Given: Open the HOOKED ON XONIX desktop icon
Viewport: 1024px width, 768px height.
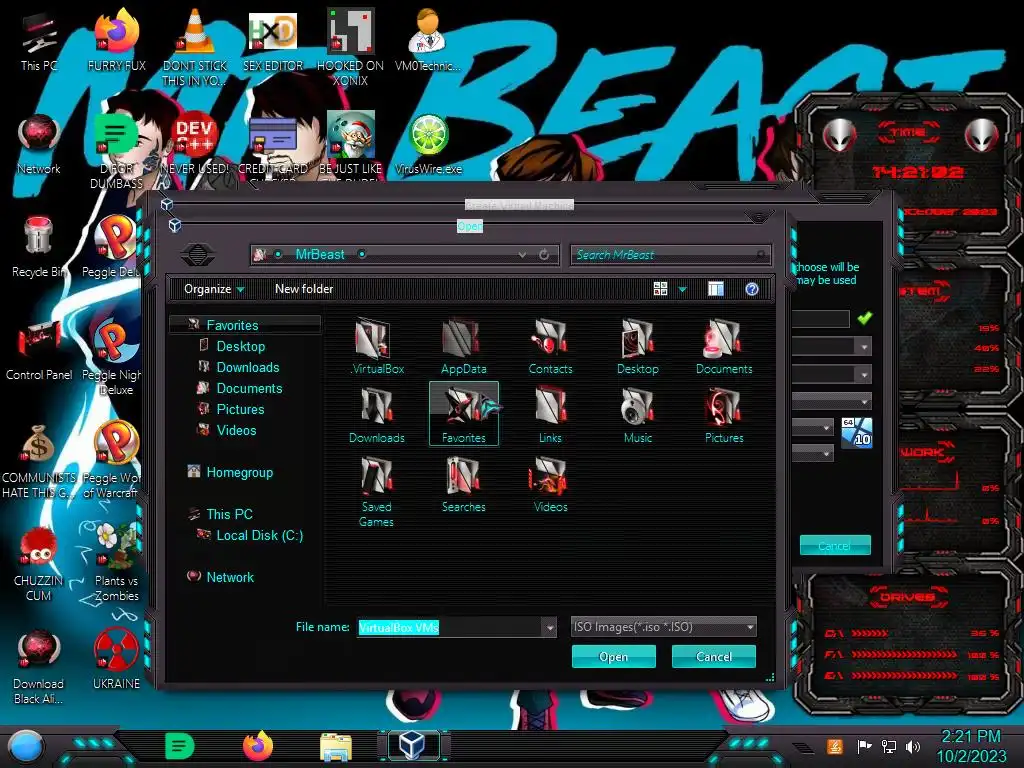Looking at the screenshot, I should (350, 48).
